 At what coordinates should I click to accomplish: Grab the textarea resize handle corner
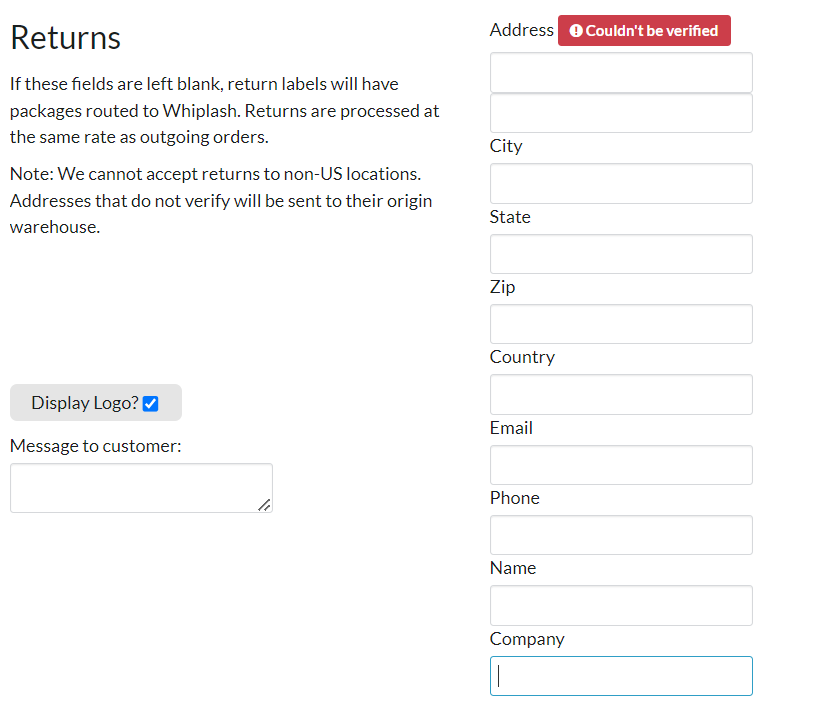[x=264, y=505]
